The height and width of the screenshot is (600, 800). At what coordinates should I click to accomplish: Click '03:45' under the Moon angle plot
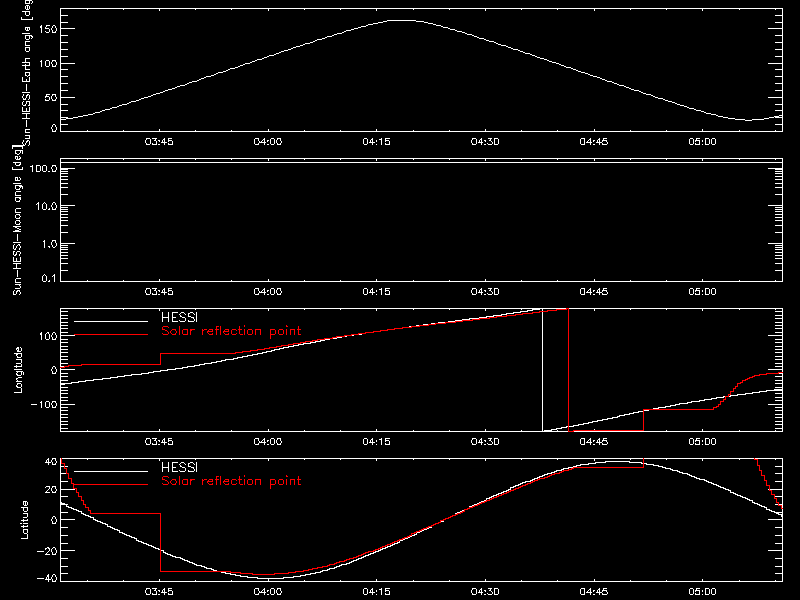click(x=159, y=292)
